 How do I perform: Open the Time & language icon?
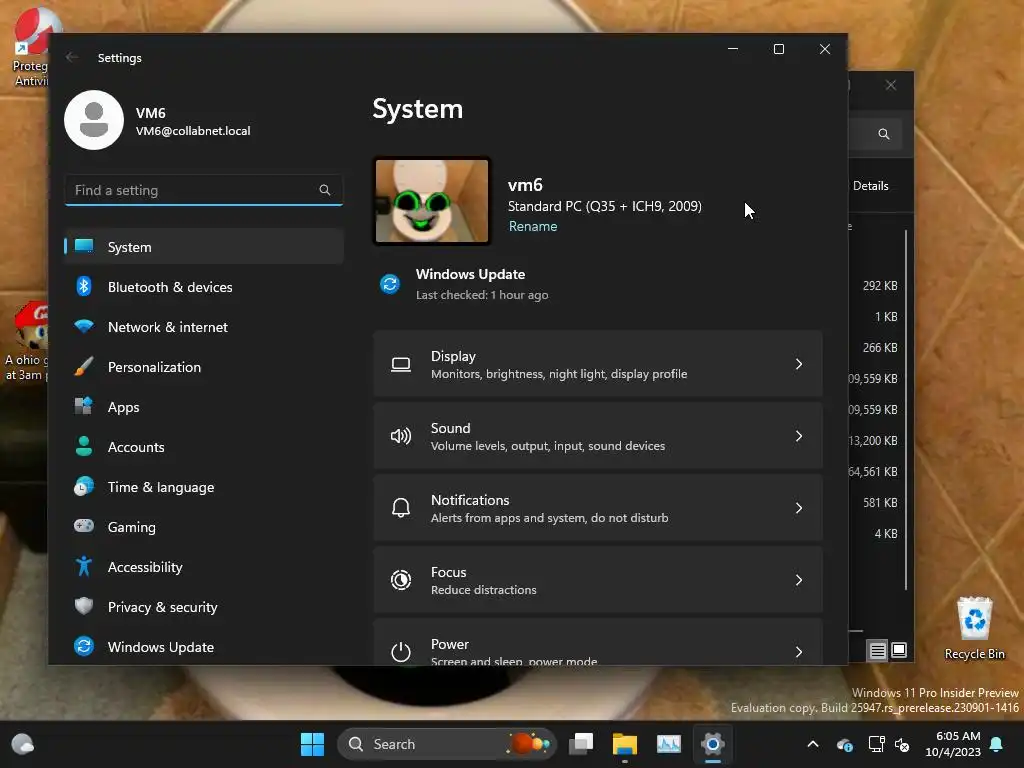[x=84, y=487]
